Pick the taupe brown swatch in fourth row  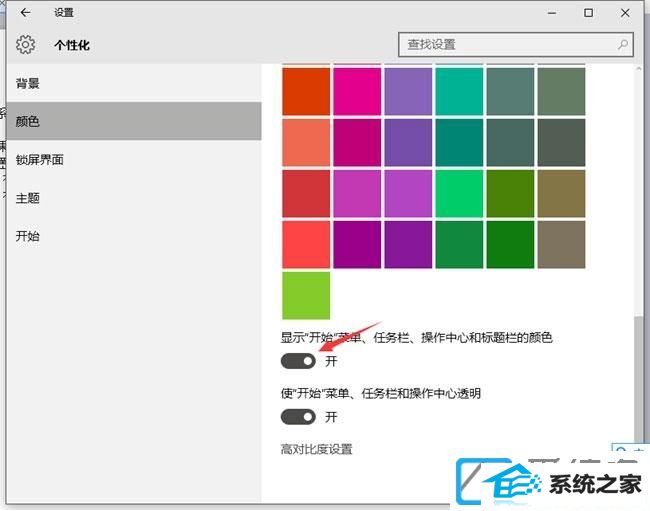tap(561, 245)
